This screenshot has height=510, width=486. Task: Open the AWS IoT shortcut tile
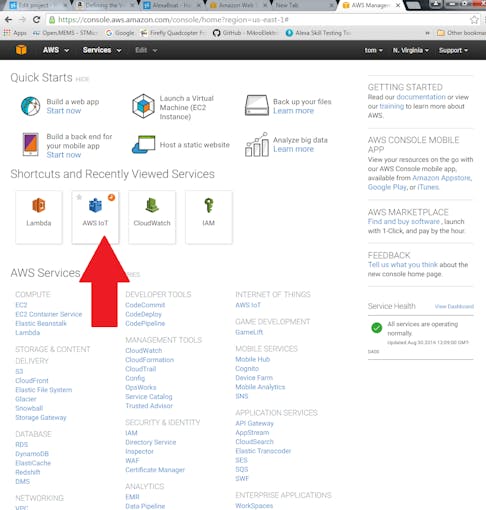tap(95, 217)
